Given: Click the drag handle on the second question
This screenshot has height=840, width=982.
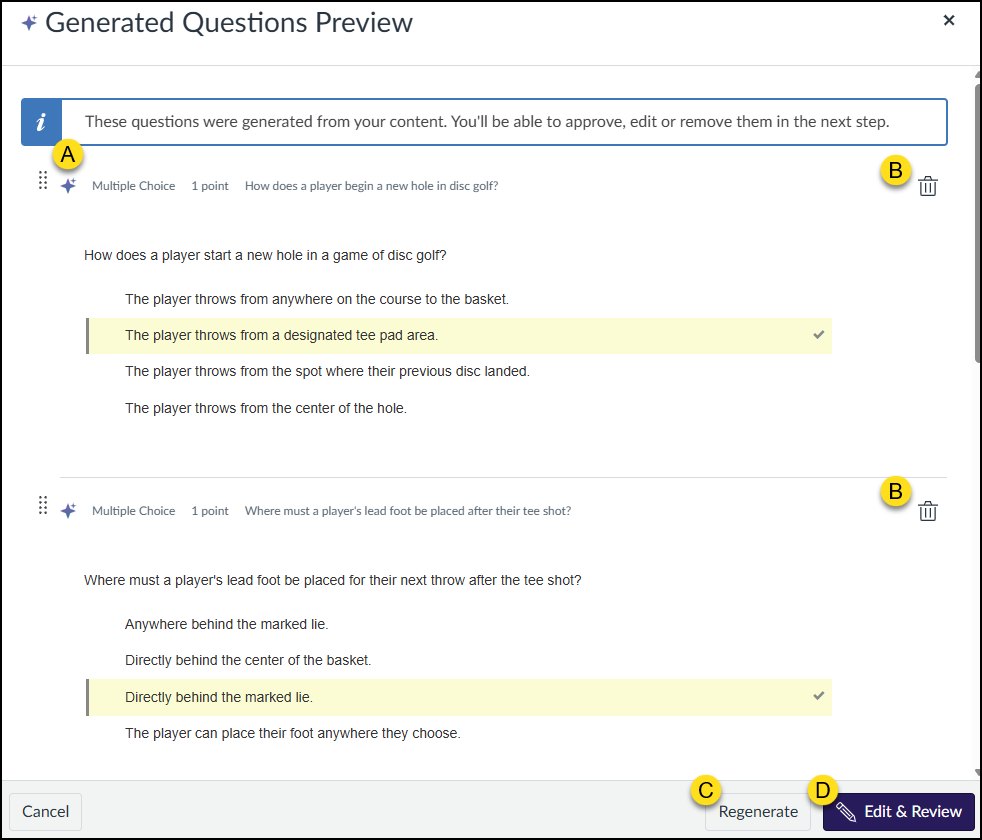Looking at the screenshot, I should [43, 506].
